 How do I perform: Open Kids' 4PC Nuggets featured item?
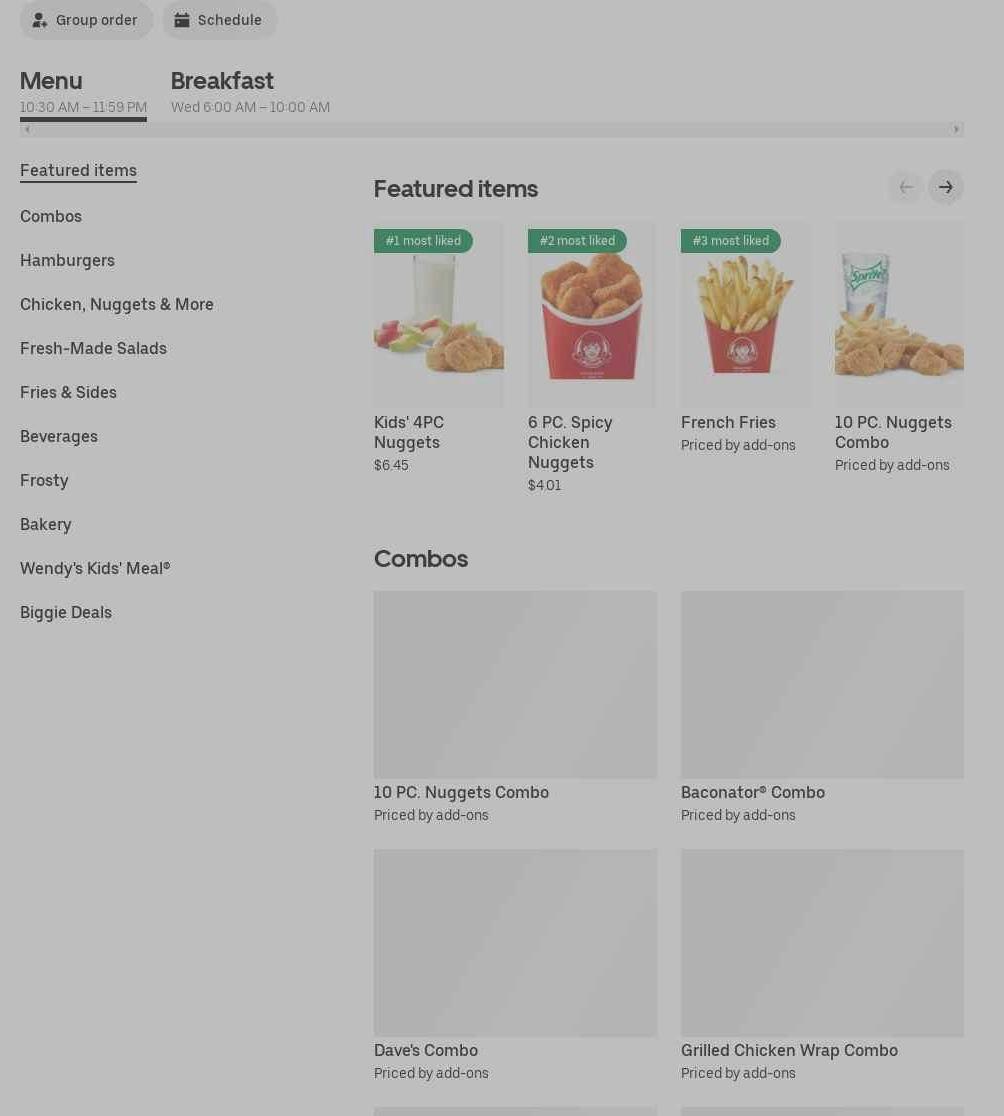point(438,347)
